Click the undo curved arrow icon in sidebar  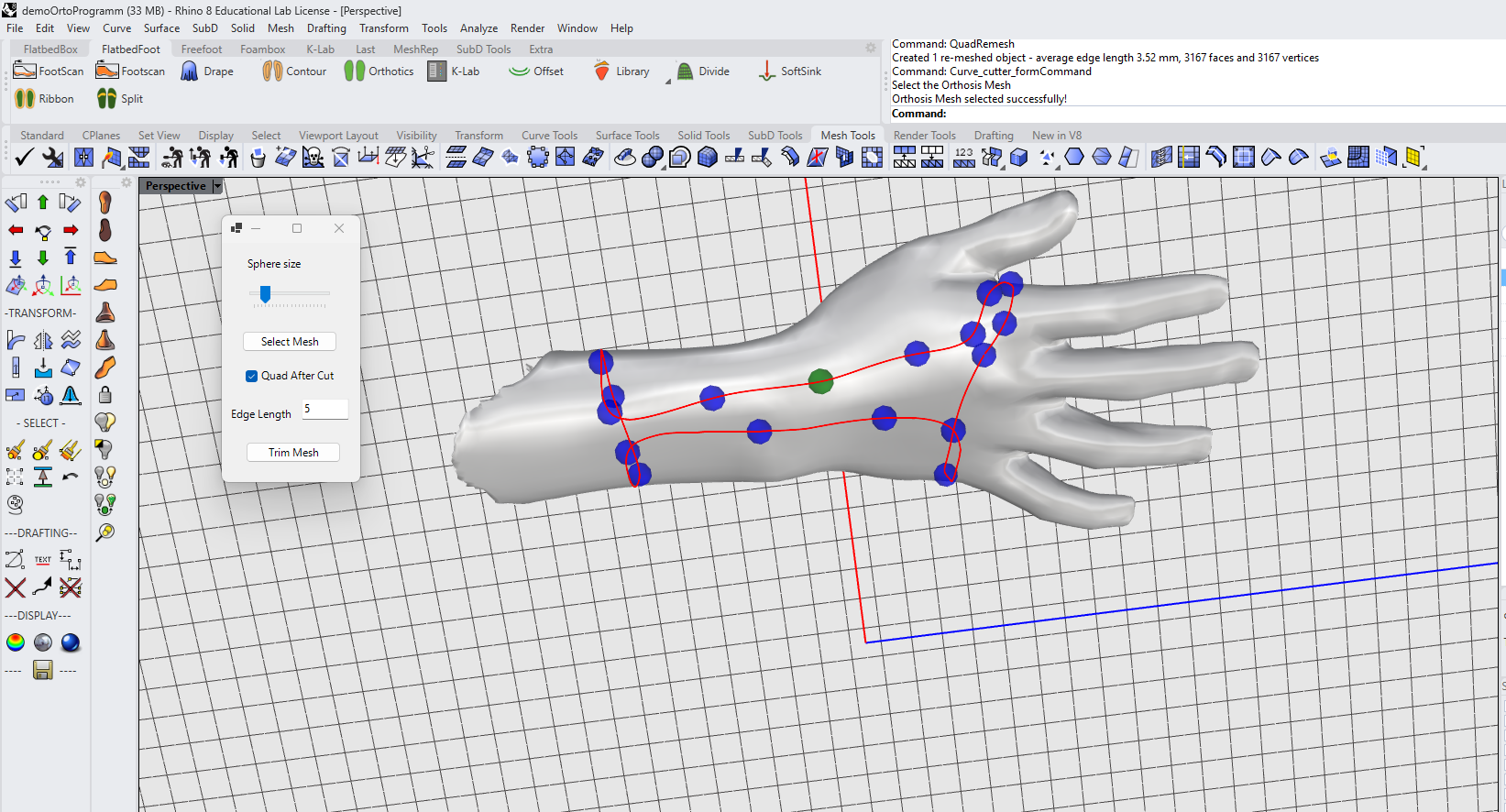(x=71, y=477)
